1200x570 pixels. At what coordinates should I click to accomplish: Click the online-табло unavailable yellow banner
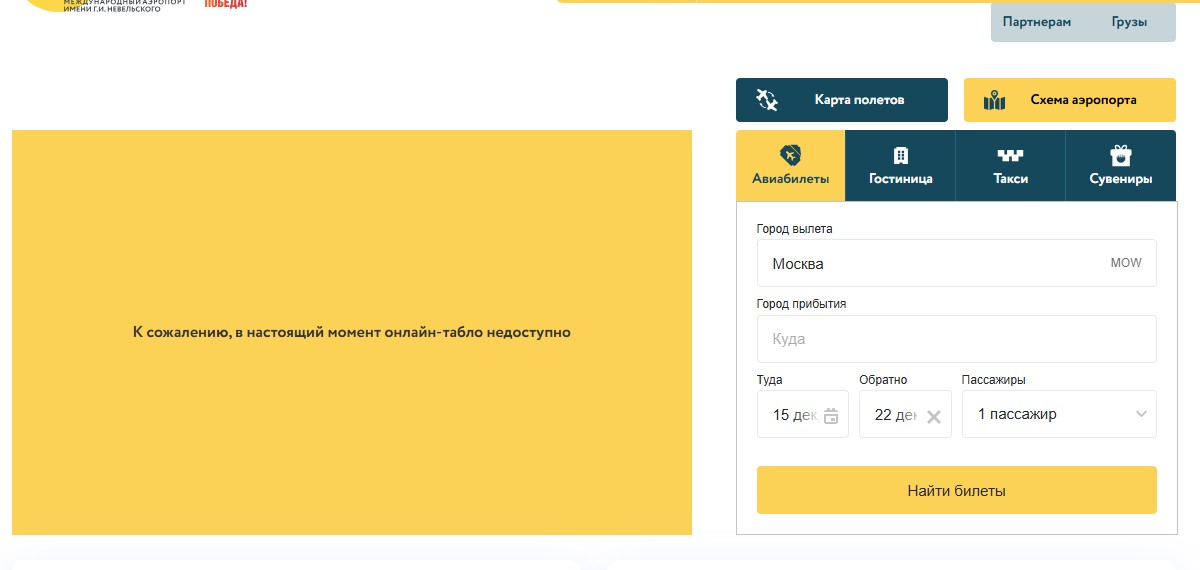pos(351,332)
